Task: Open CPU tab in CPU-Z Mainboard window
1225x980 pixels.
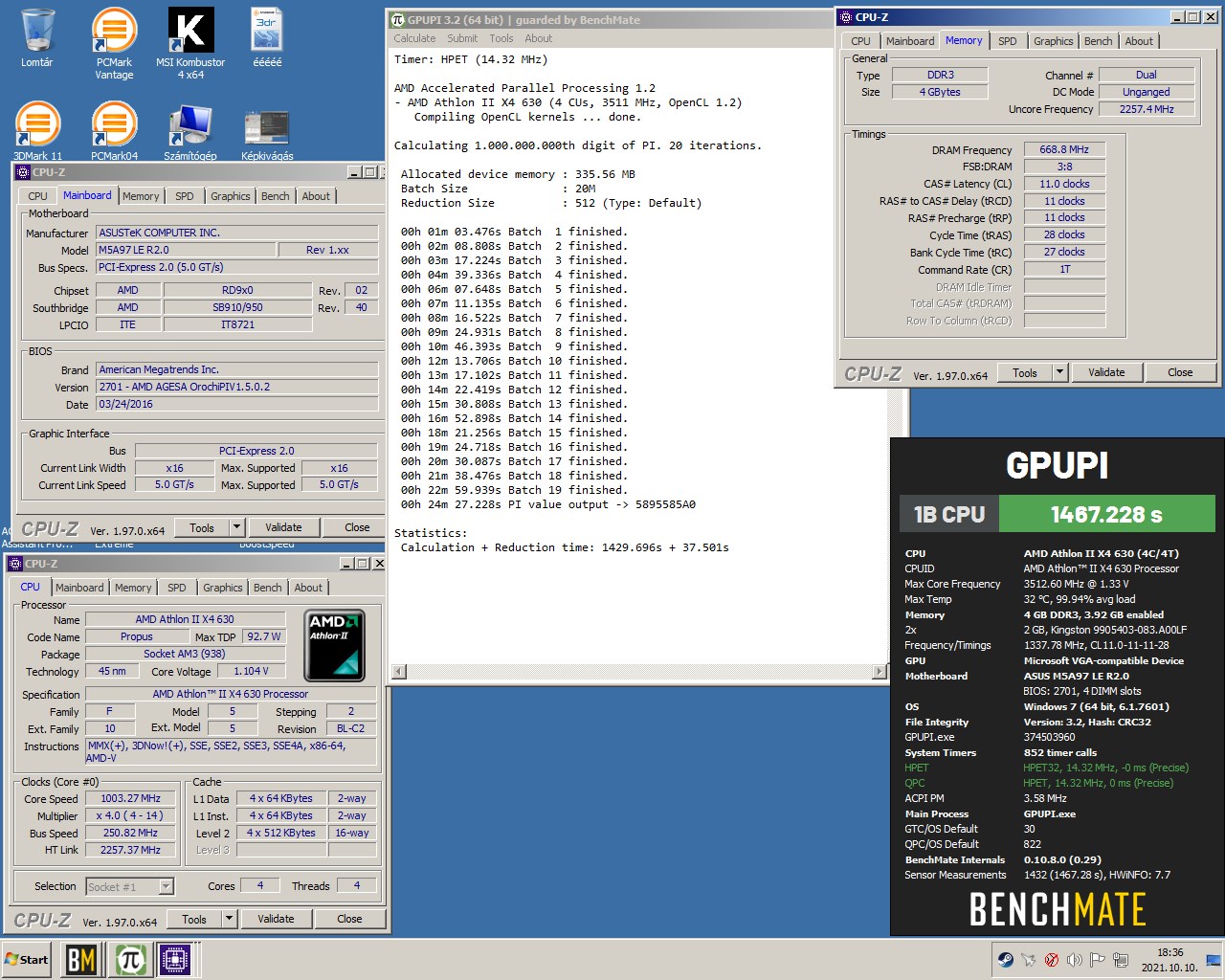Action: [x=37, y=196]
